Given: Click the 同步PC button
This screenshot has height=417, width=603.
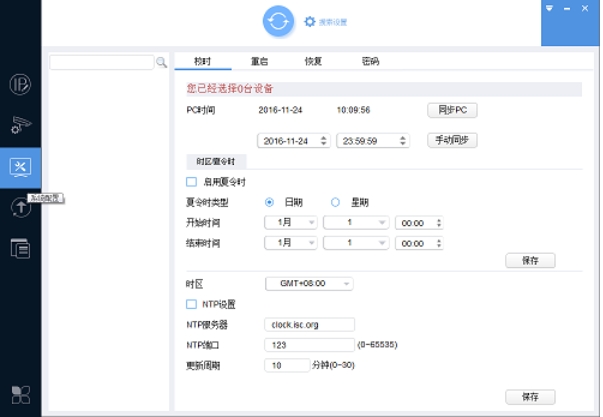Looking at the screenshot, I should click(x=452, y=110).
